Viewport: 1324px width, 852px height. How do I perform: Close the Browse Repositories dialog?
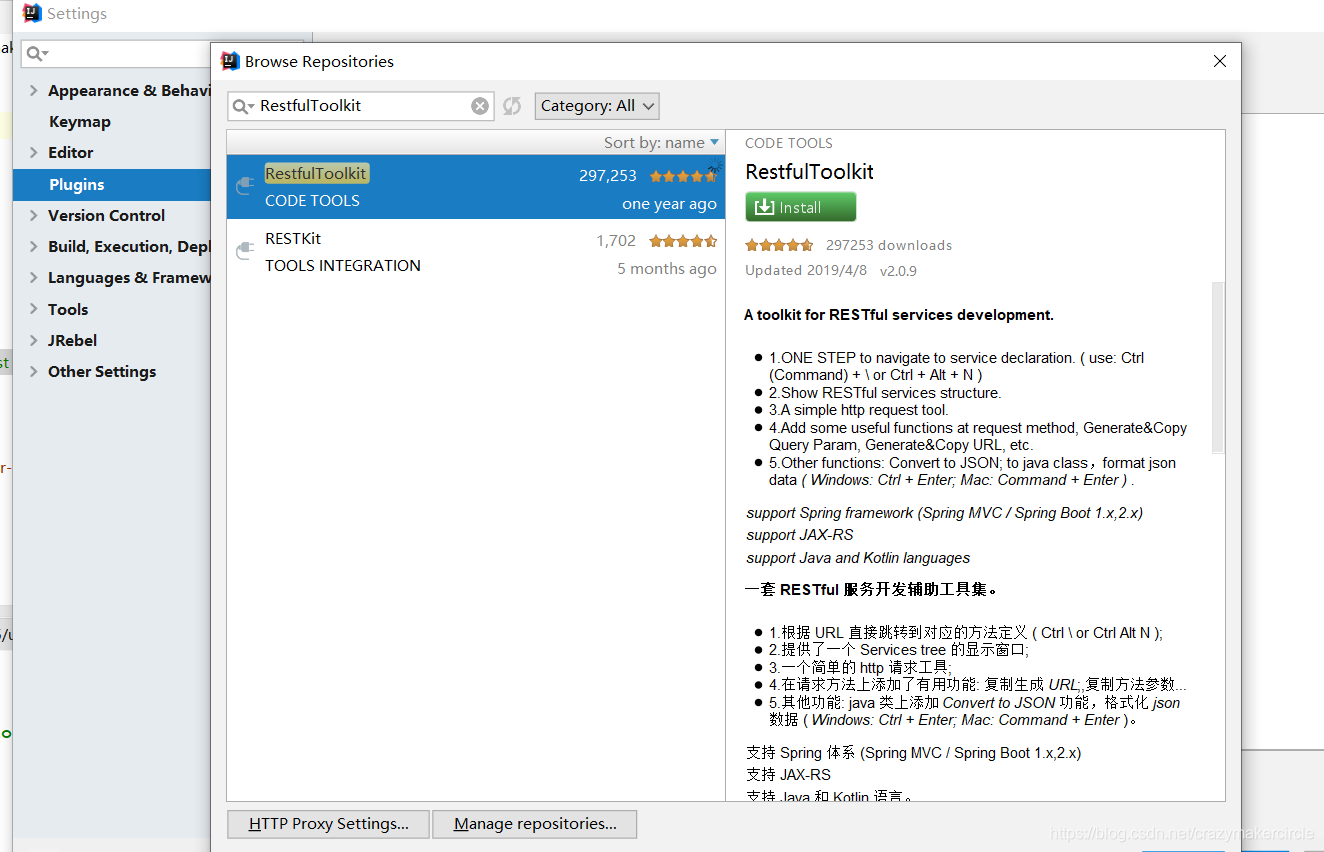click(x=1220, y=61)
